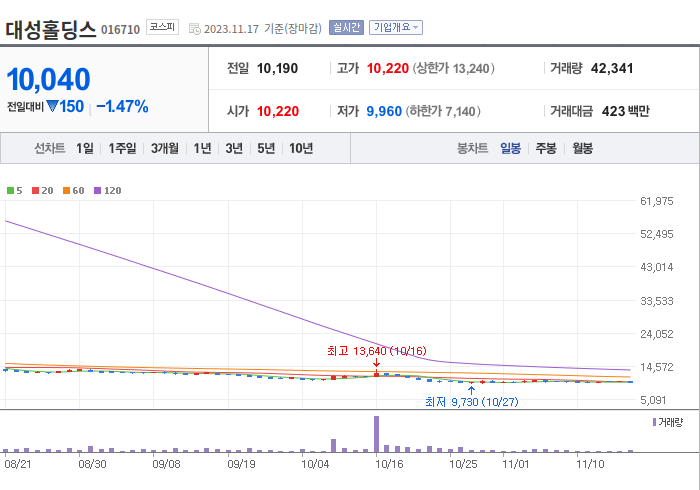Click the current price 10,040
Screen dimensions: 700x490
(x=48, y=79)
